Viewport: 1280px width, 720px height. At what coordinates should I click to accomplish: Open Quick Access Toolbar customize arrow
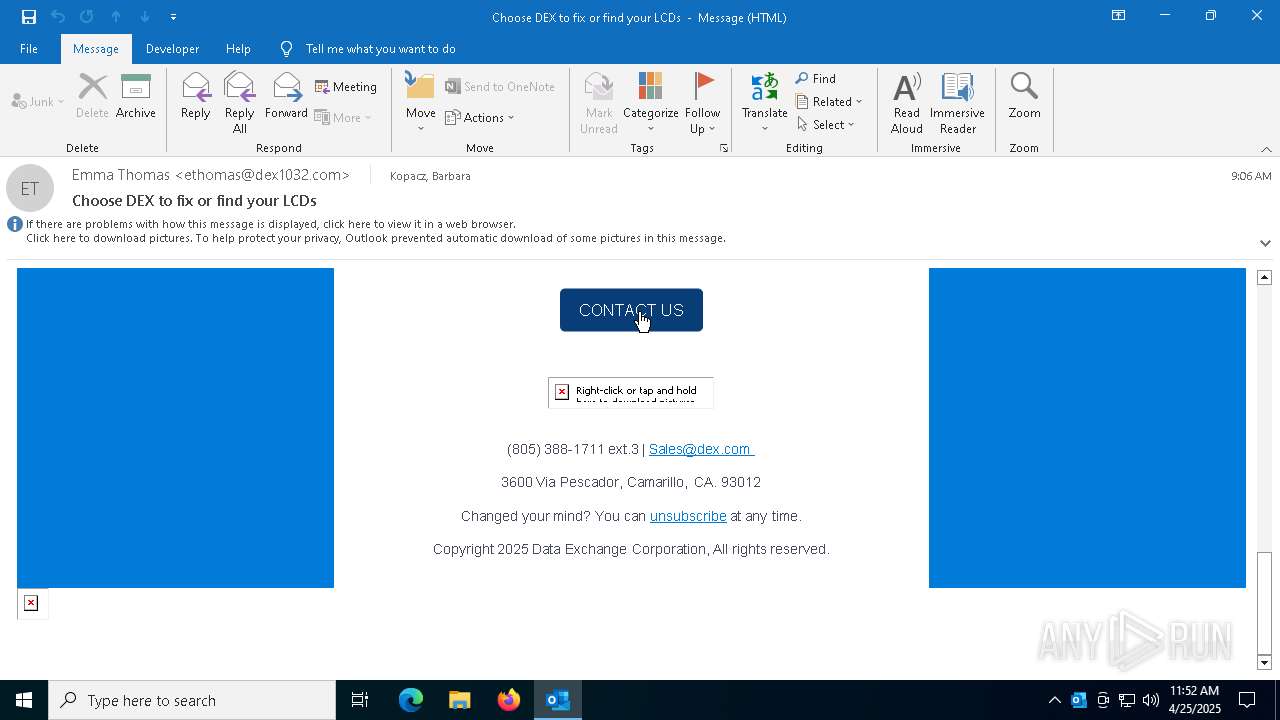pyautogui.click(x=173, y=17)
